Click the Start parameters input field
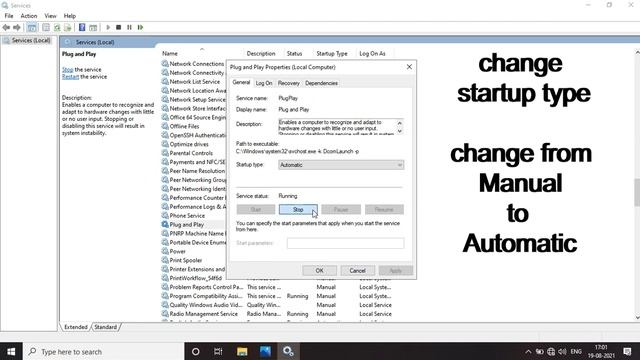640x360 pixels. tap(345, 243)
